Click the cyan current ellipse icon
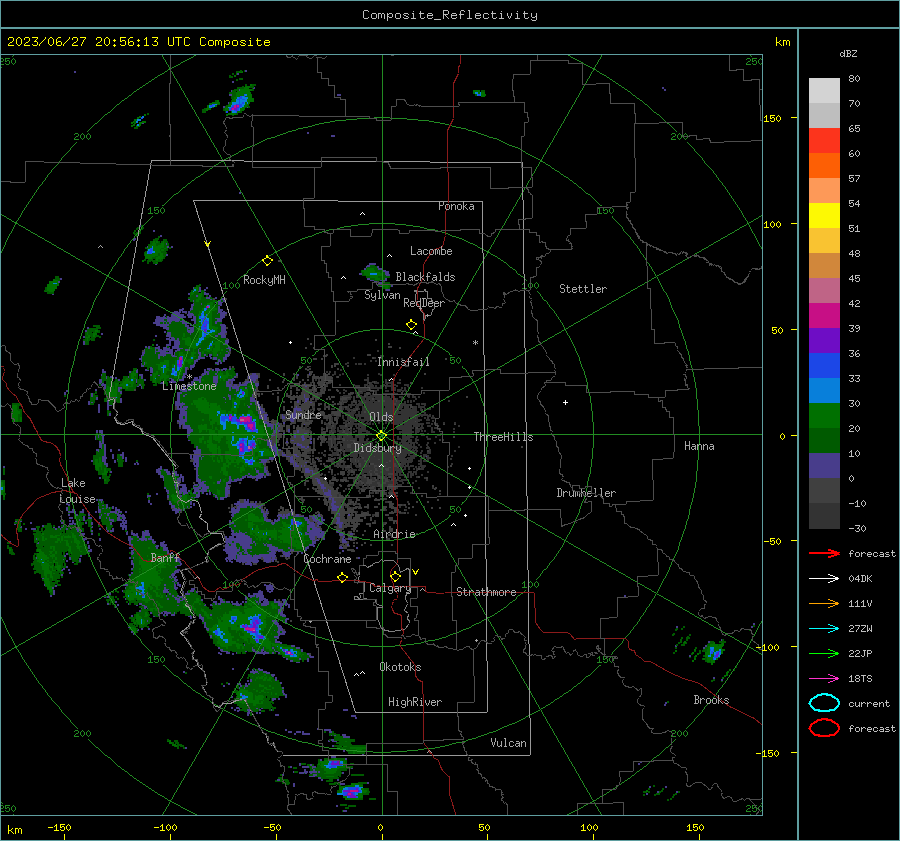Image resolution: width=900 pixels, height=841 pixels. (x=824, y=703)
